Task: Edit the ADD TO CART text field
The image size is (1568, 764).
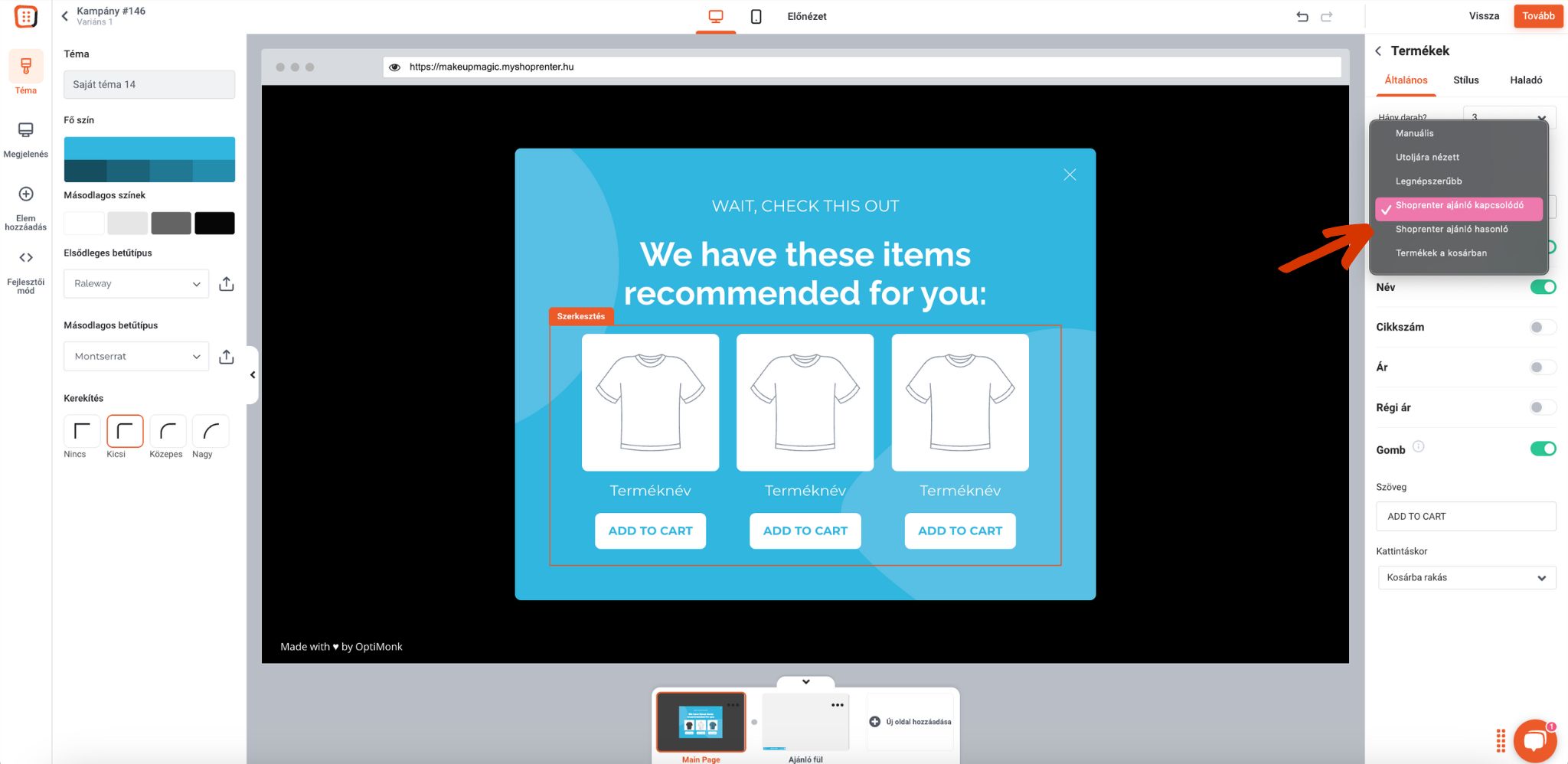Action: click(x=1466, y=517)
